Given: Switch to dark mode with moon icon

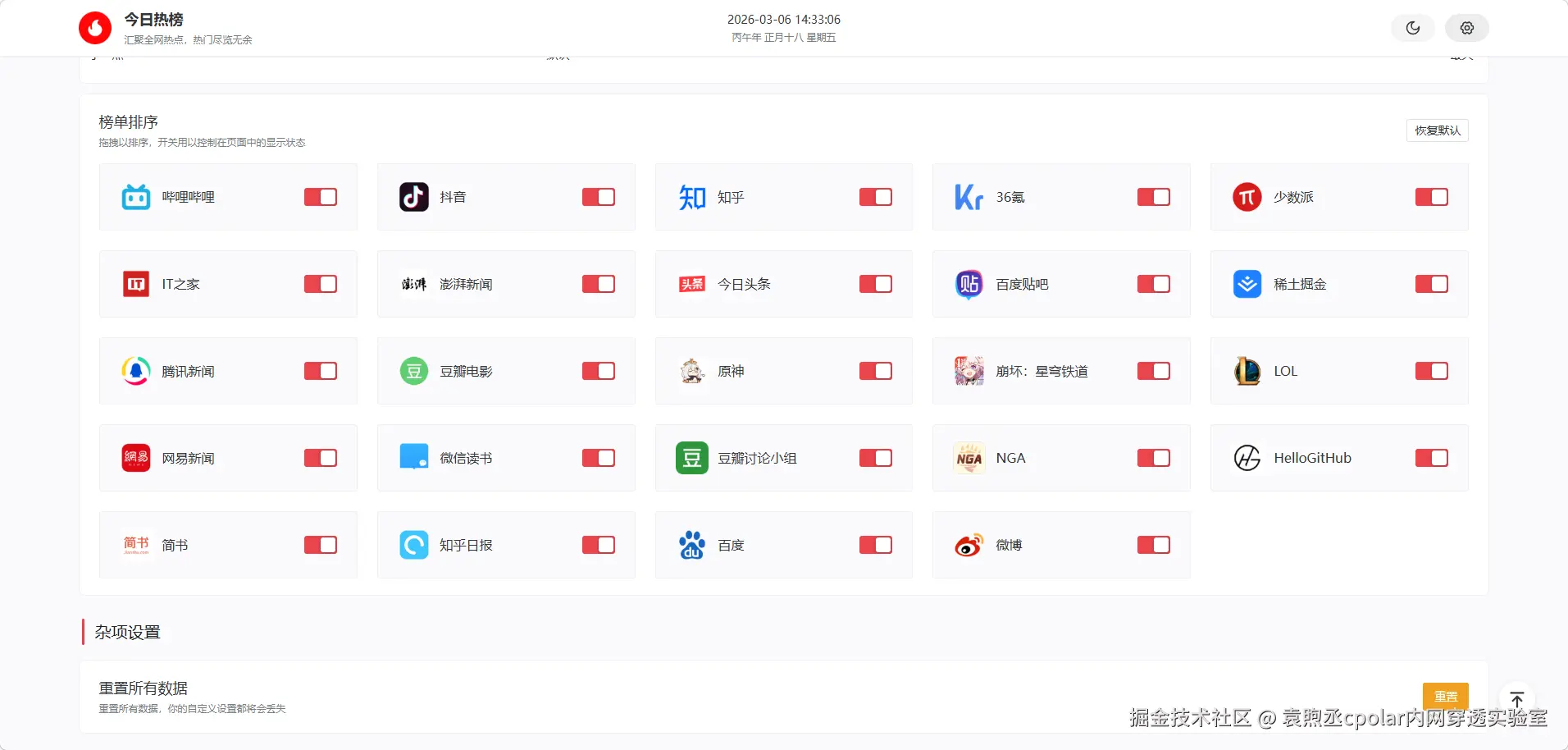Looking at the screenshot, I should pyautogui.click(x=1413, y=28).
